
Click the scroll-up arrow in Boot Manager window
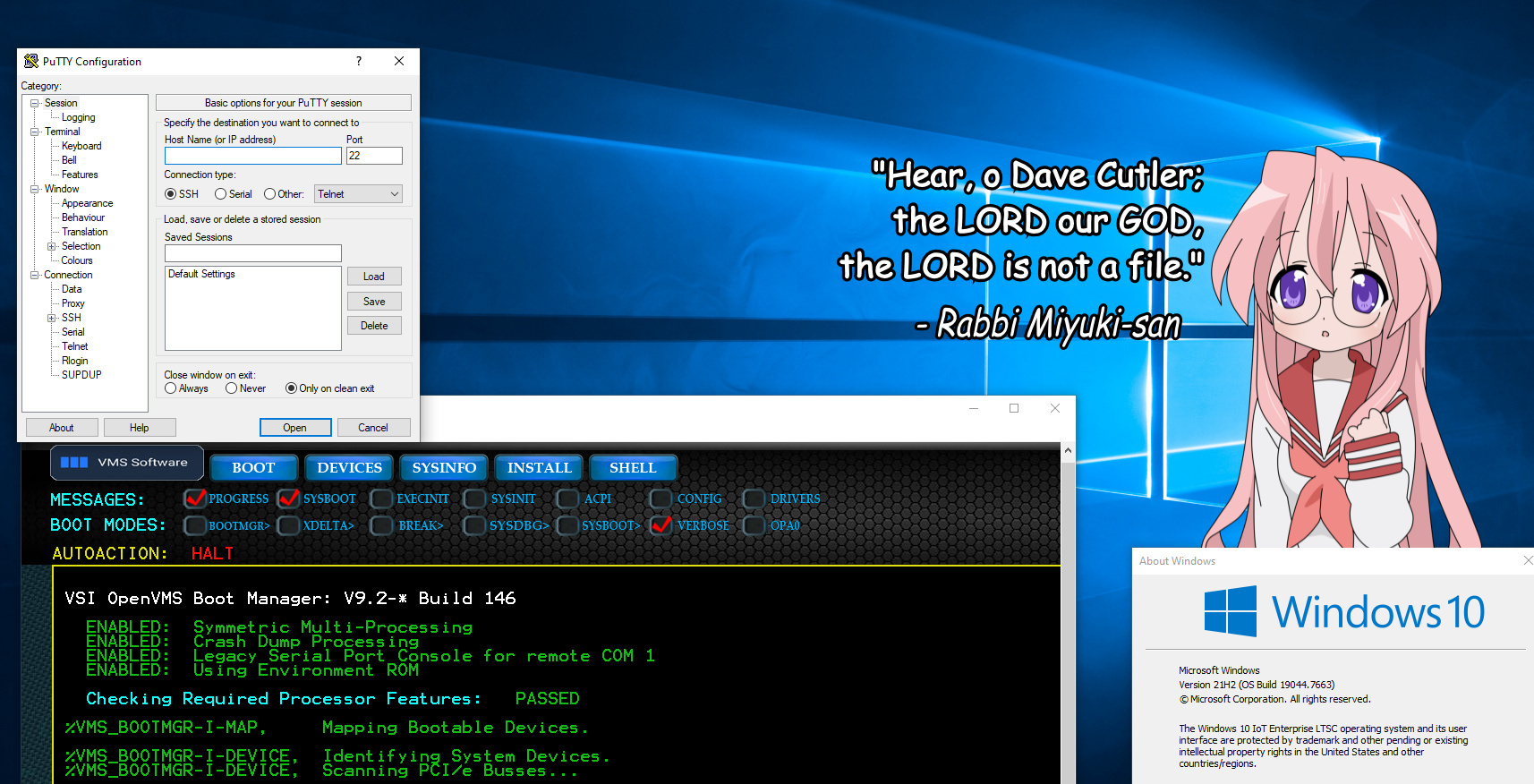coord(1068,450)
